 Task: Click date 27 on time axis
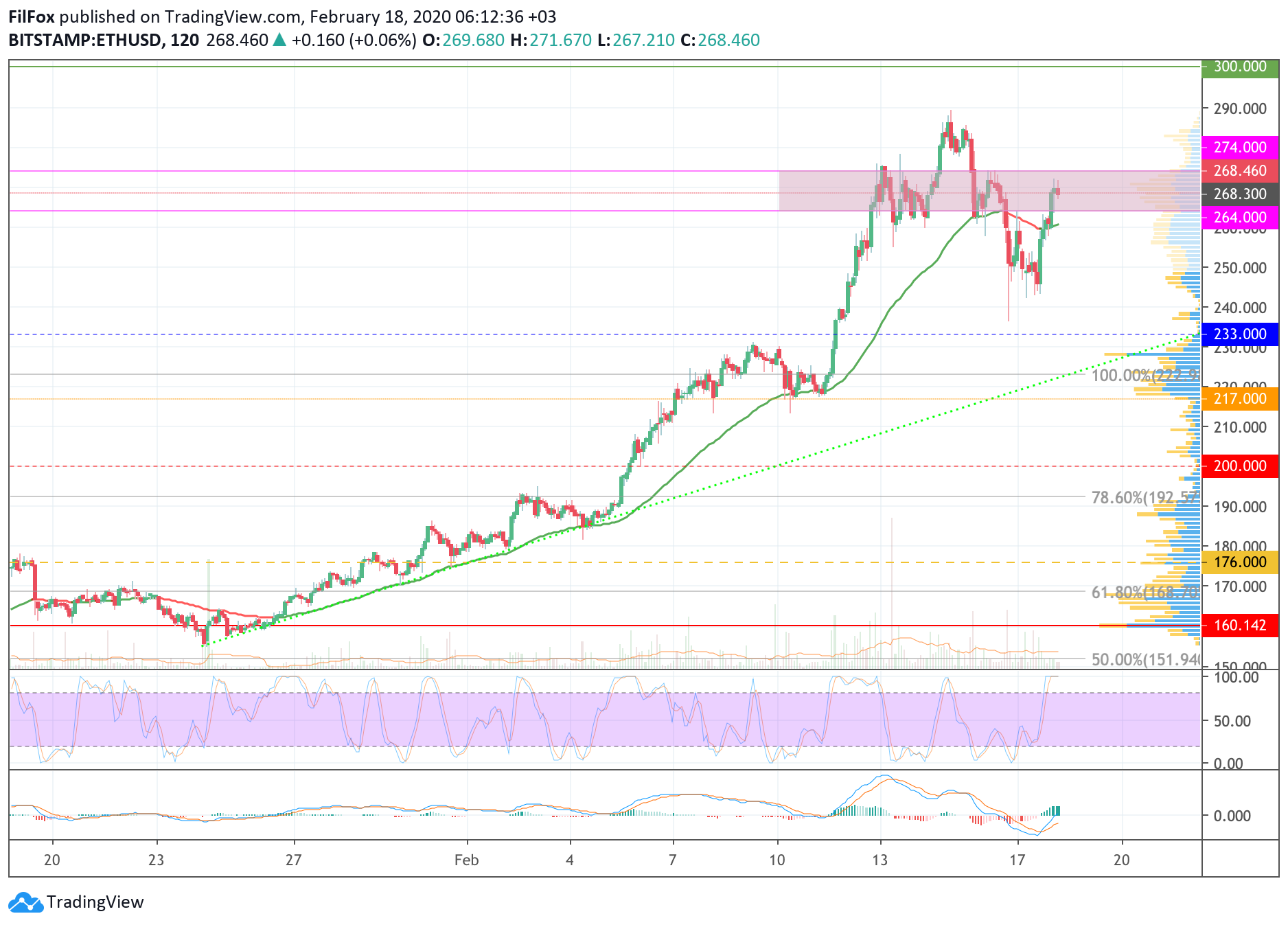click(293, 860)
